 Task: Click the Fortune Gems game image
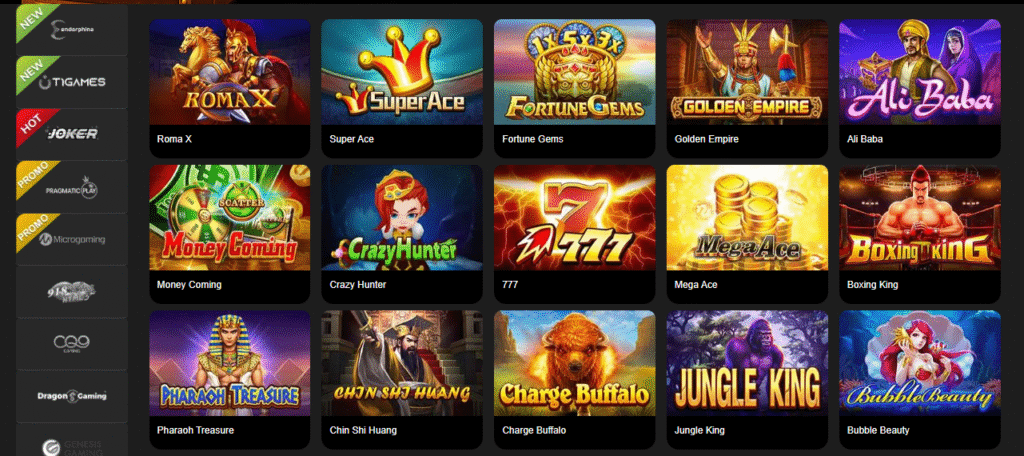tap(575, 72)
